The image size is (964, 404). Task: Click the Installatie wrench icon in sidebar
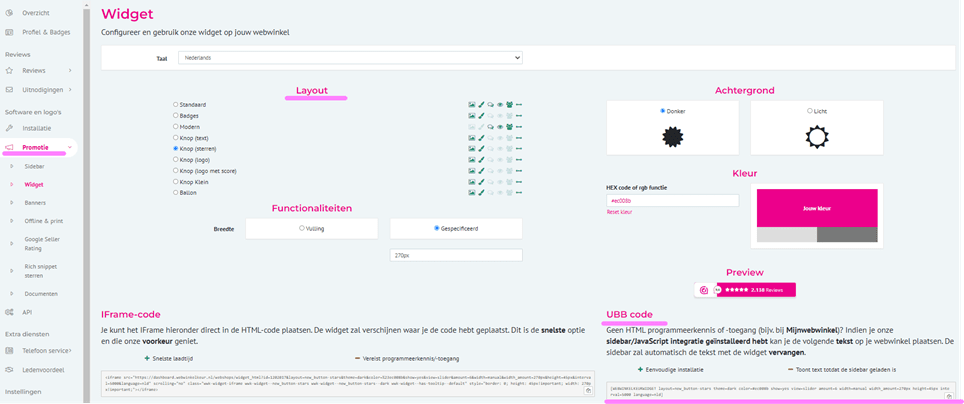tap(9, 128)
